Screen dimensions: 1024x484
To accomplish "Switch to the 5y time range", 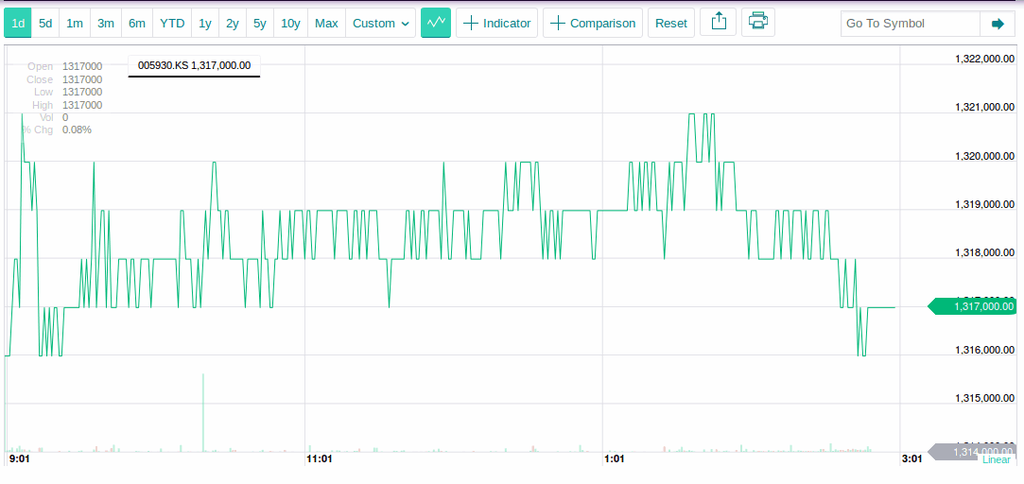I will 259,23.
